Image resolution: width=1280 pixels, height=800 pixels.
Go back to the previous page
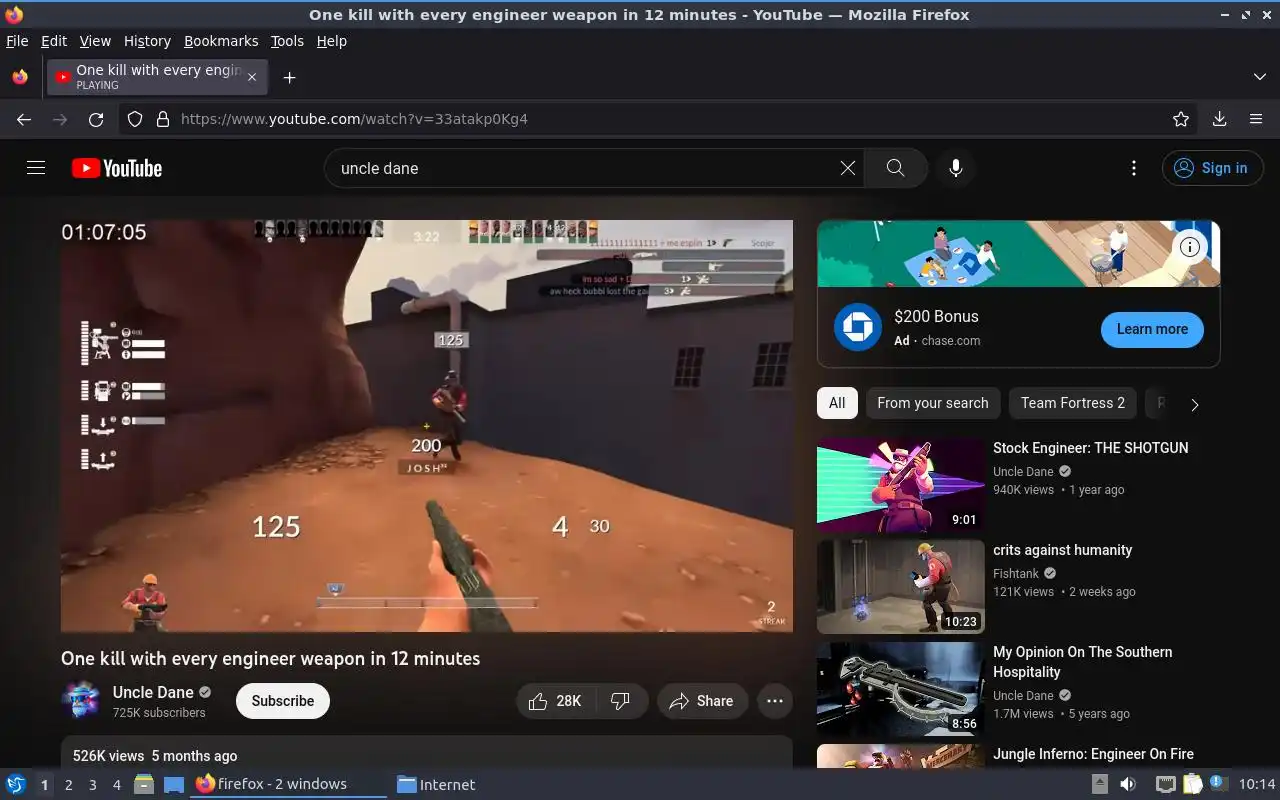click(24, 119)
